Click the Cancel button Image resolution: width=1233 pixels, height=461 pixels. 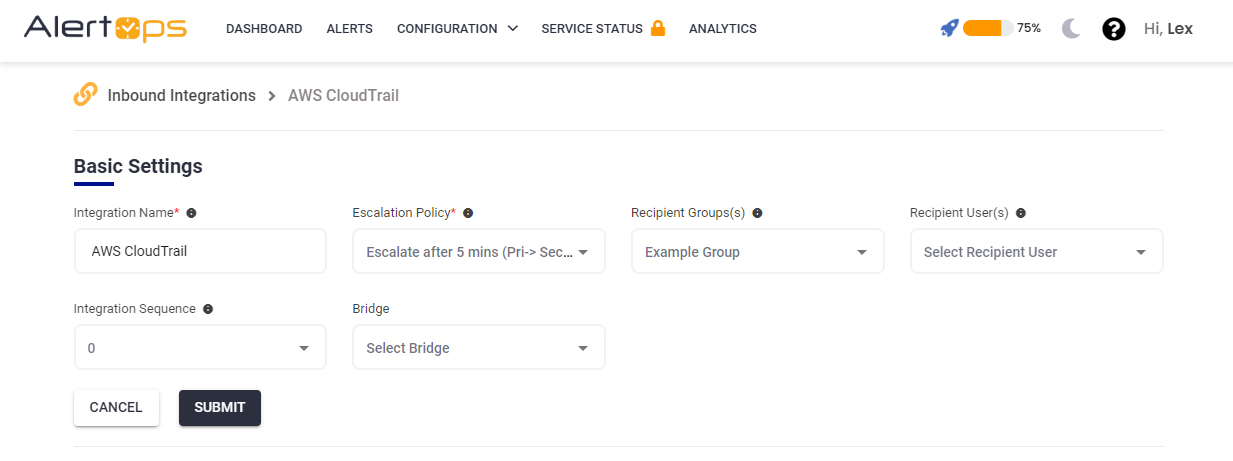[116, 408]
